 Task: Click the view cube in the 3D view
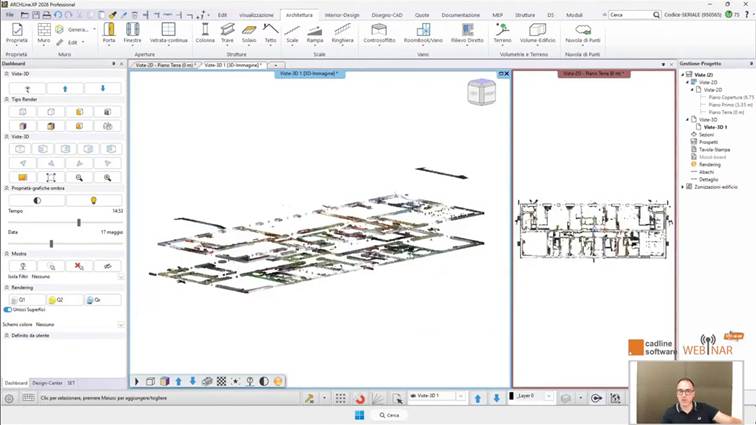pos(481,92)
